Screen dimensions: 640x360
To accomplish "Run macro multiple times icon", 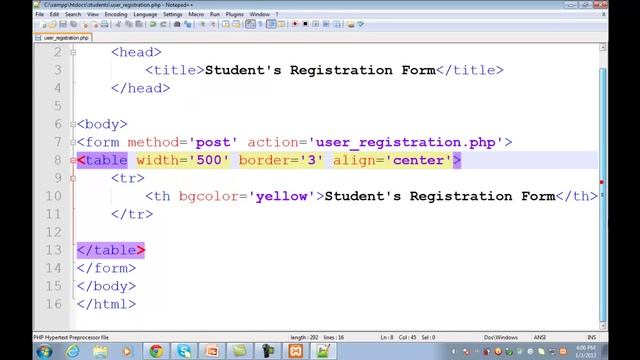I will pyautogui.click(x=326, y=24).
